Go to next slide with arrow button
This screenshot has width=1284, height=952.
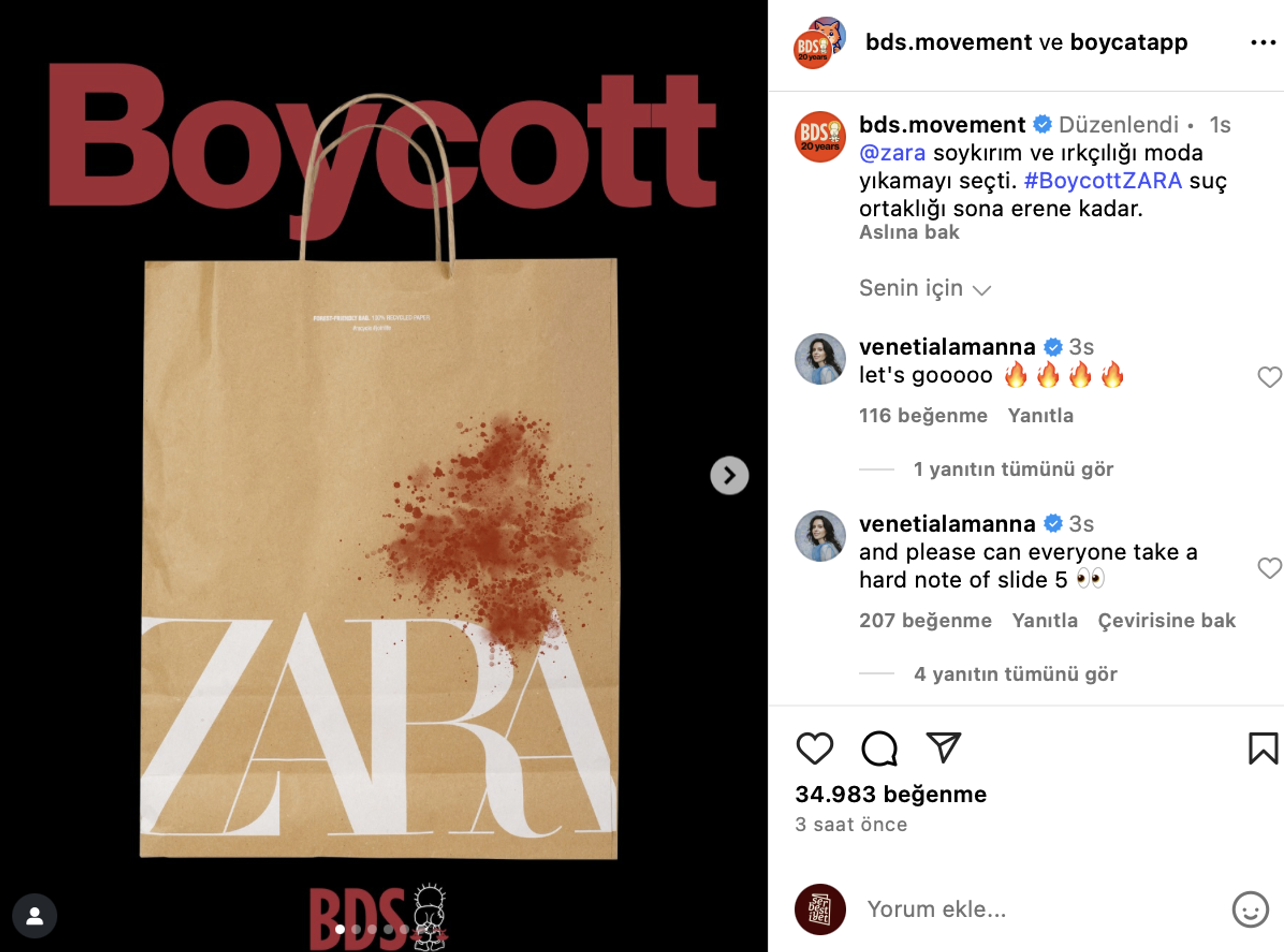click(x=729, y=475)
